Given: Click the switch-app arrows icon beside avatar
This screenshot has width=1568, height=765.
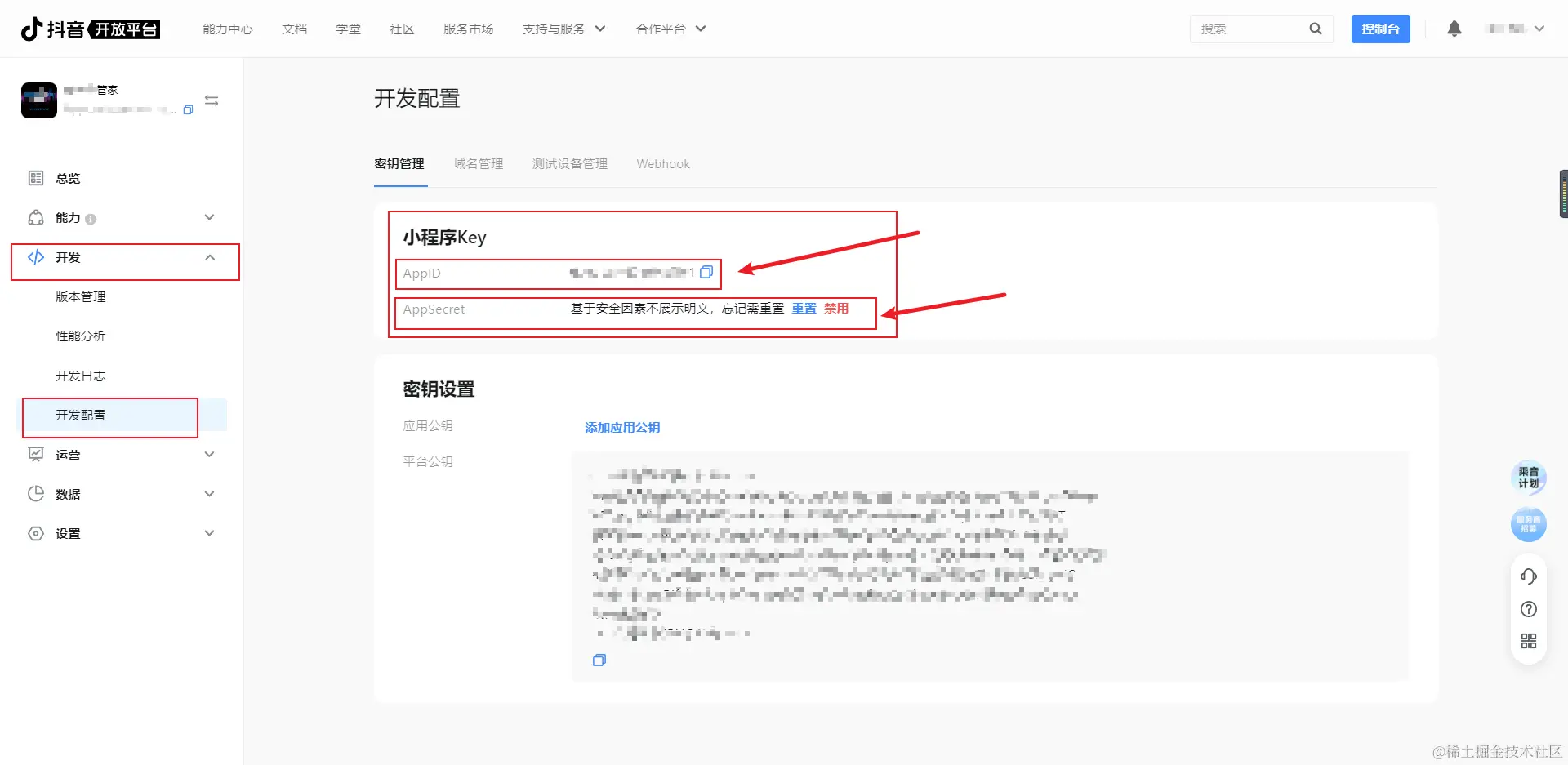Looking at the screenshot, I should [x=212, y=100].
